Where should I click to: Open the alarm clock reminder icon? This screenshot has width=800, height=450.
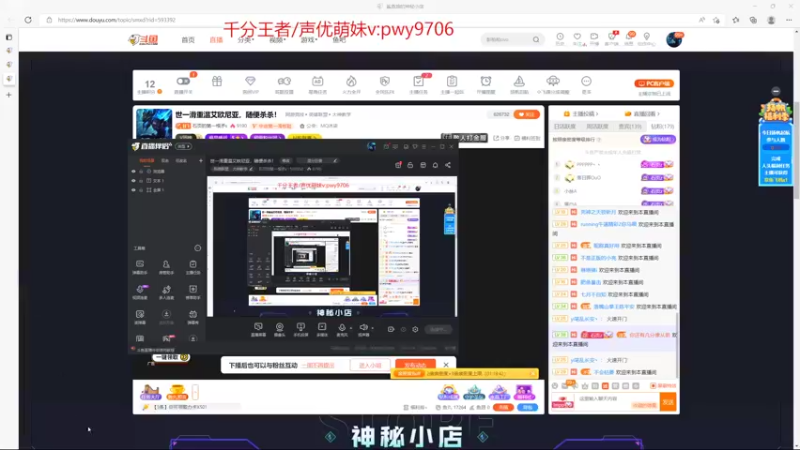486,81
